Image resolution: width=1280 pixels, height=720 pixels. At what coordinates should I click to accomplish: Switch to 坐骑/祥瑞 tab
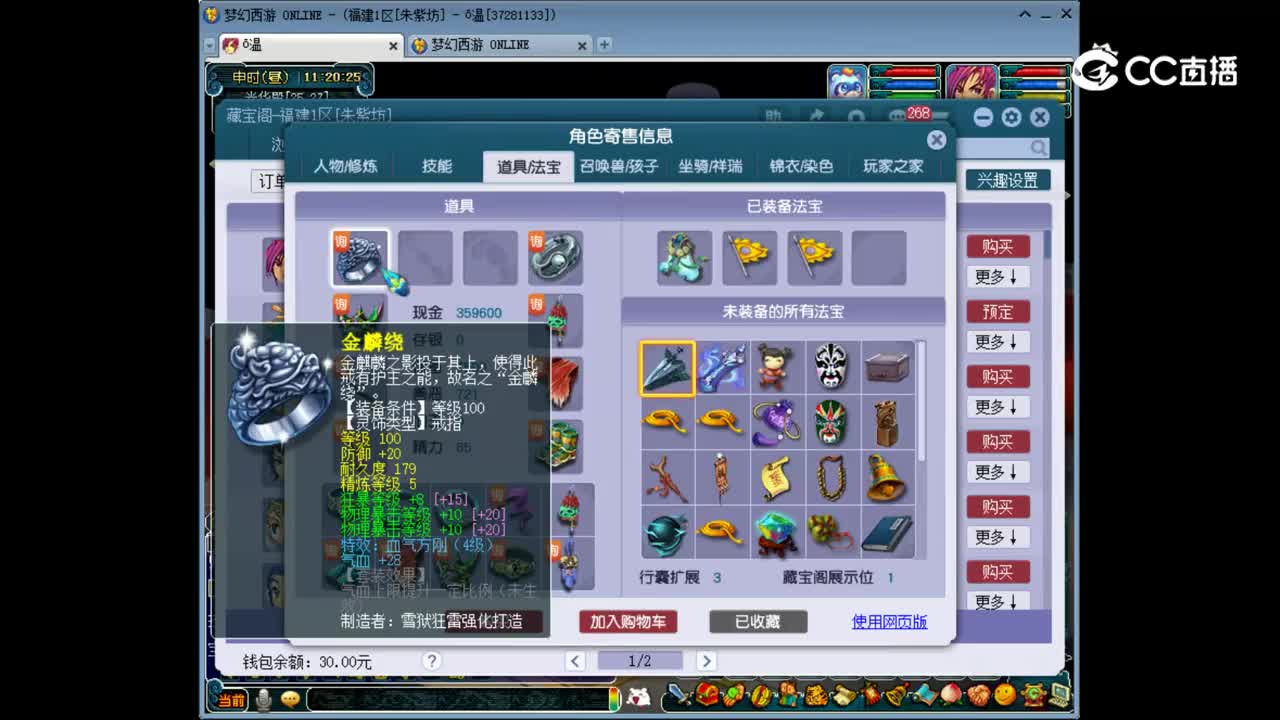click(710, 166)
